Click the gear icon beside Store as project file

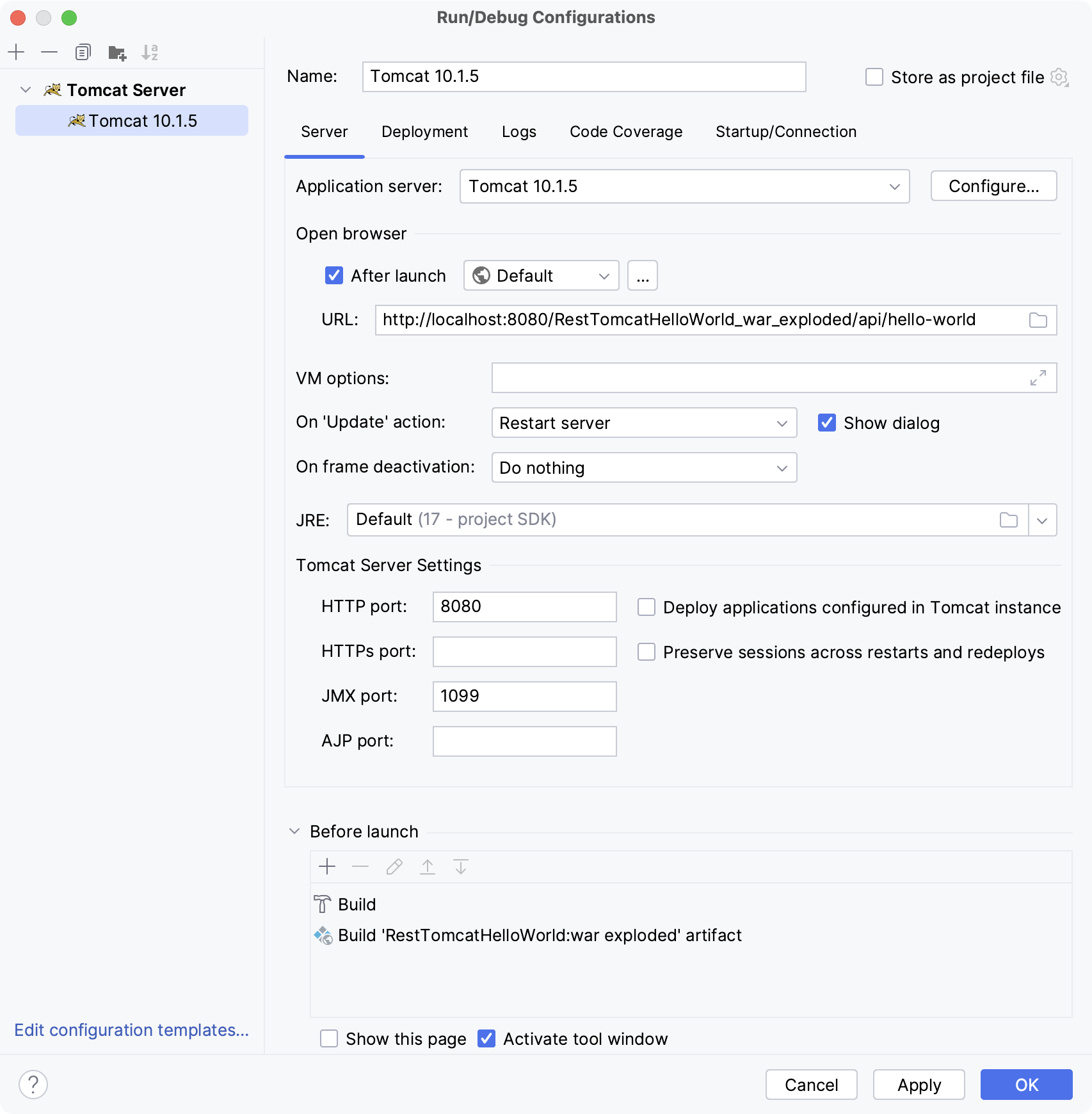tap(1059, 77)
